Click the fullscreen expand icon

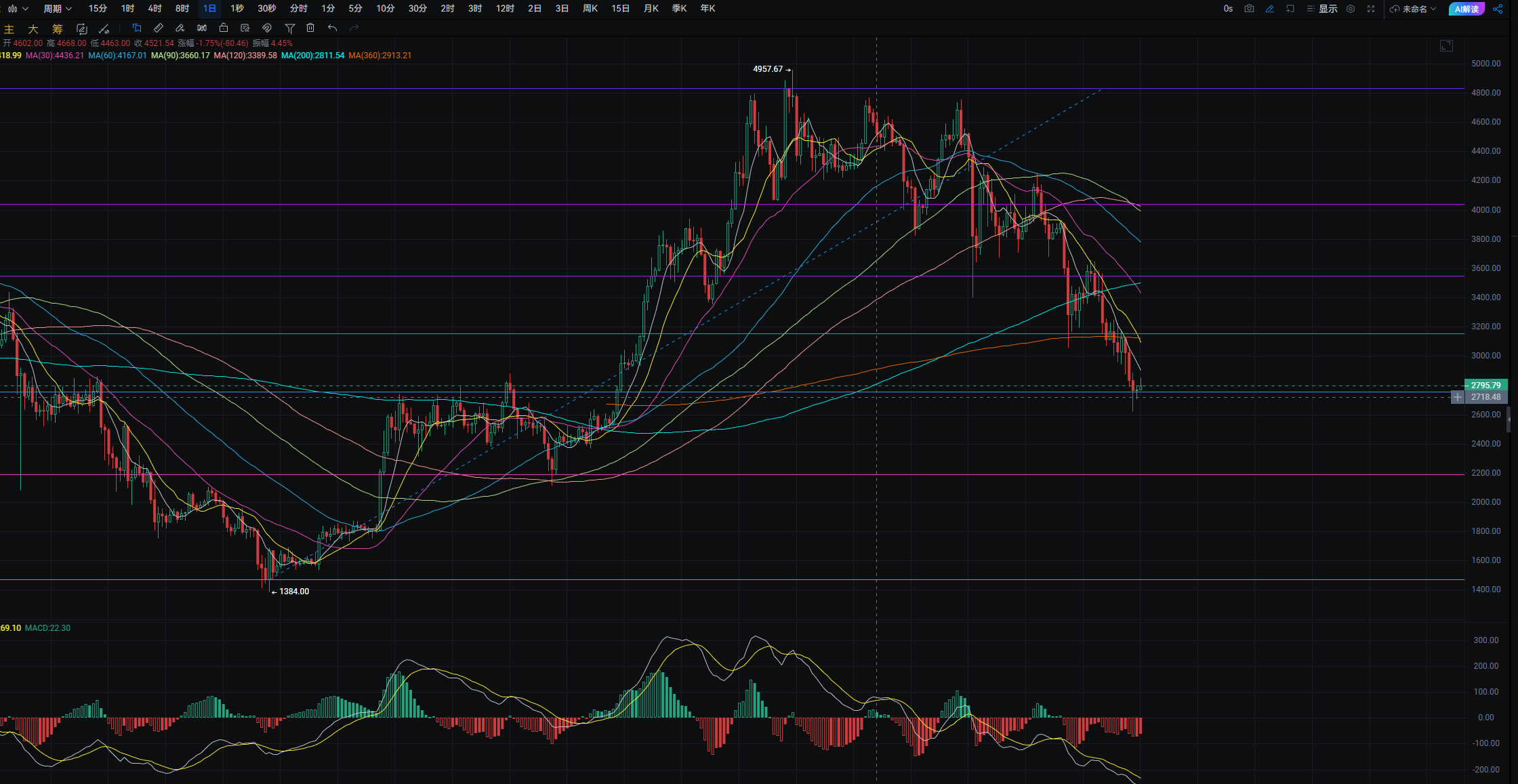click(x=1371, y=9)
